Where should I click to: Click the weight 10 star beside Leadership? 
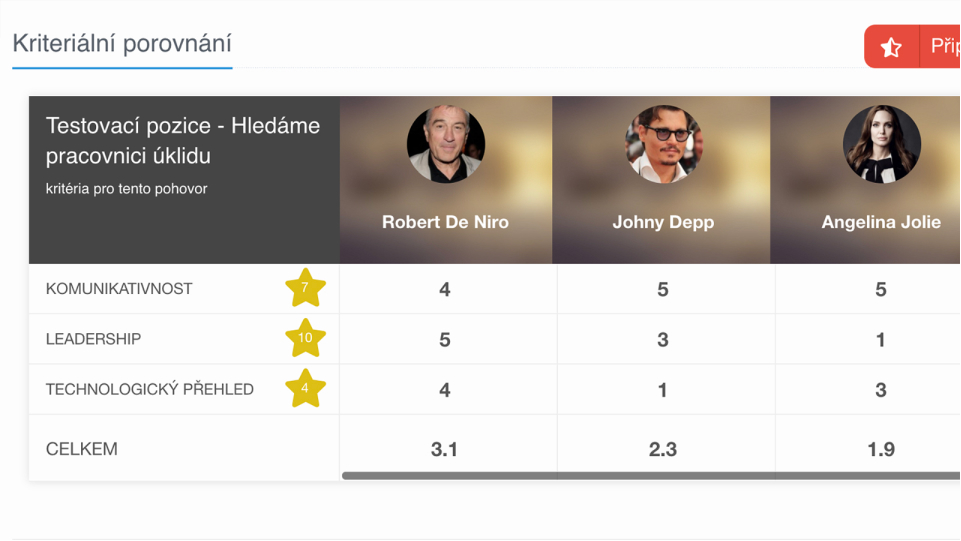point(305,338)
